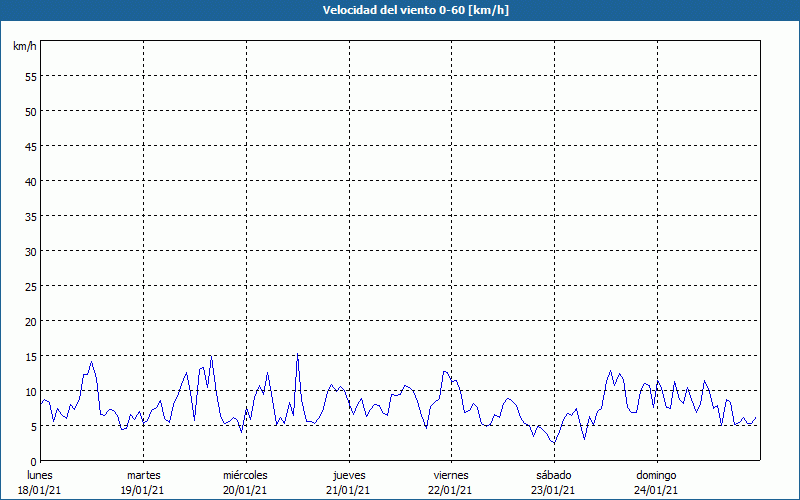Click the 35 y-axis value
Image resolution: width=800 pixels, height=500 pixels.
click(31, 216)
